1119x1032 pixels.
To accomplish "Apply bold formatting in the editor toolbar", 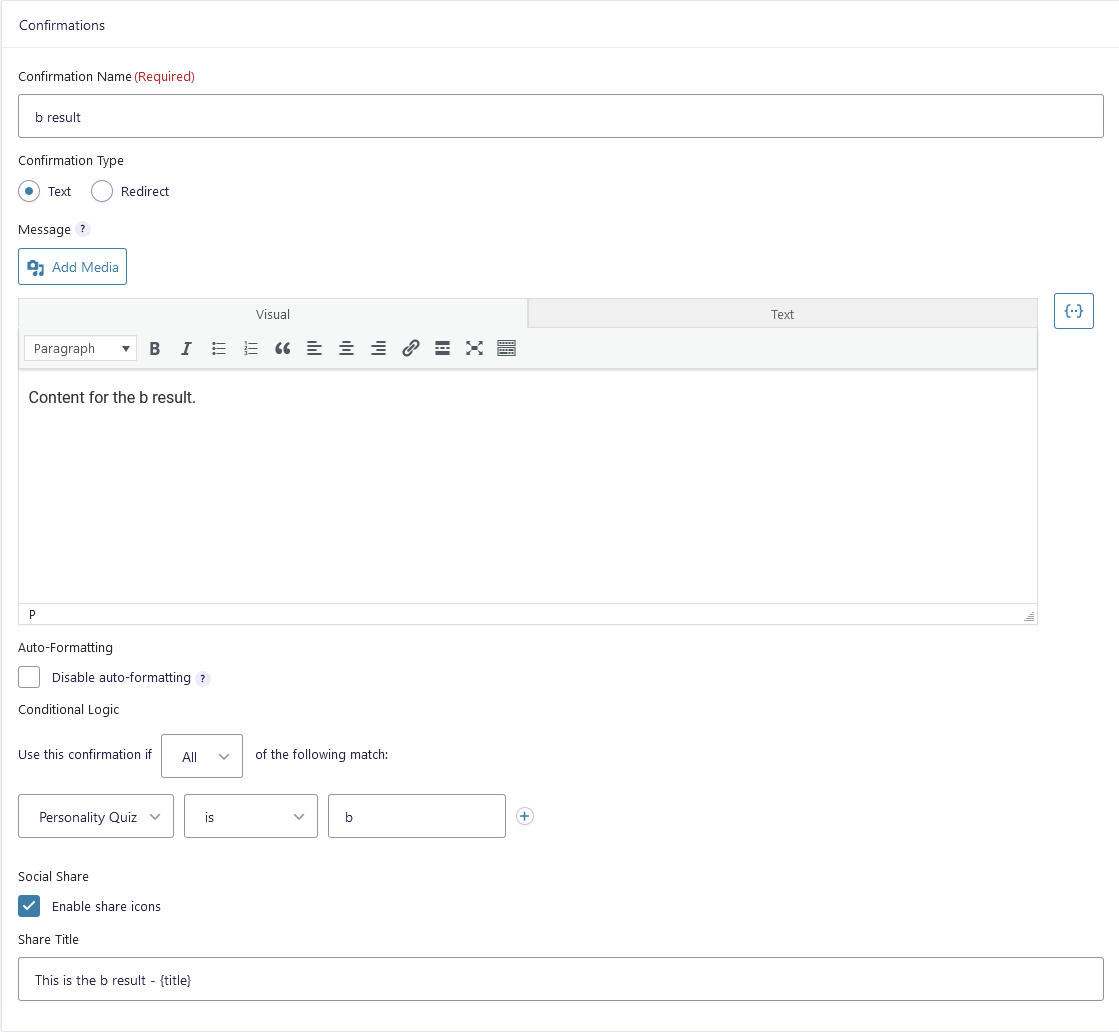I will point(155,348).
